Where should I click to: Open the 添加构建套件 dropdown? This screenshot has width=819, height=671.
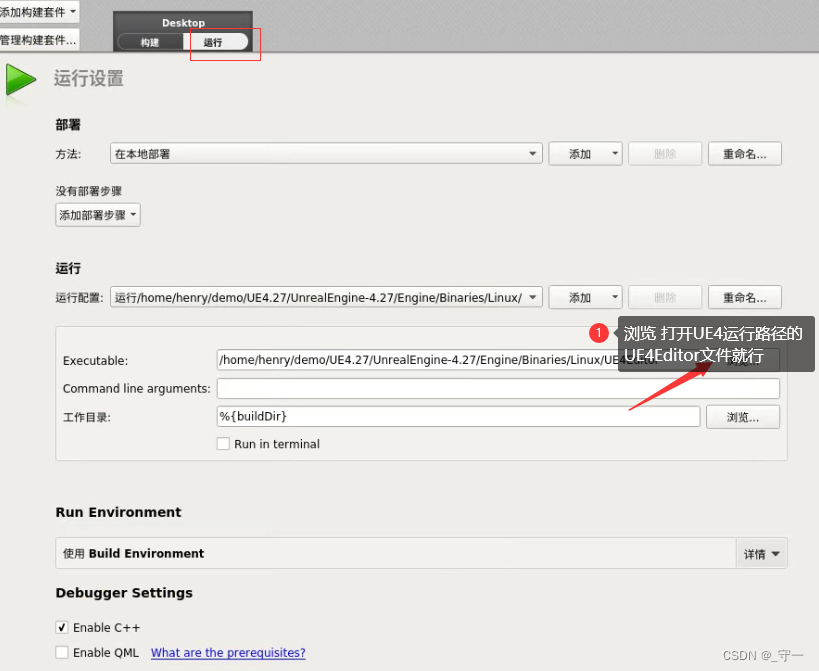click(38, 11)
